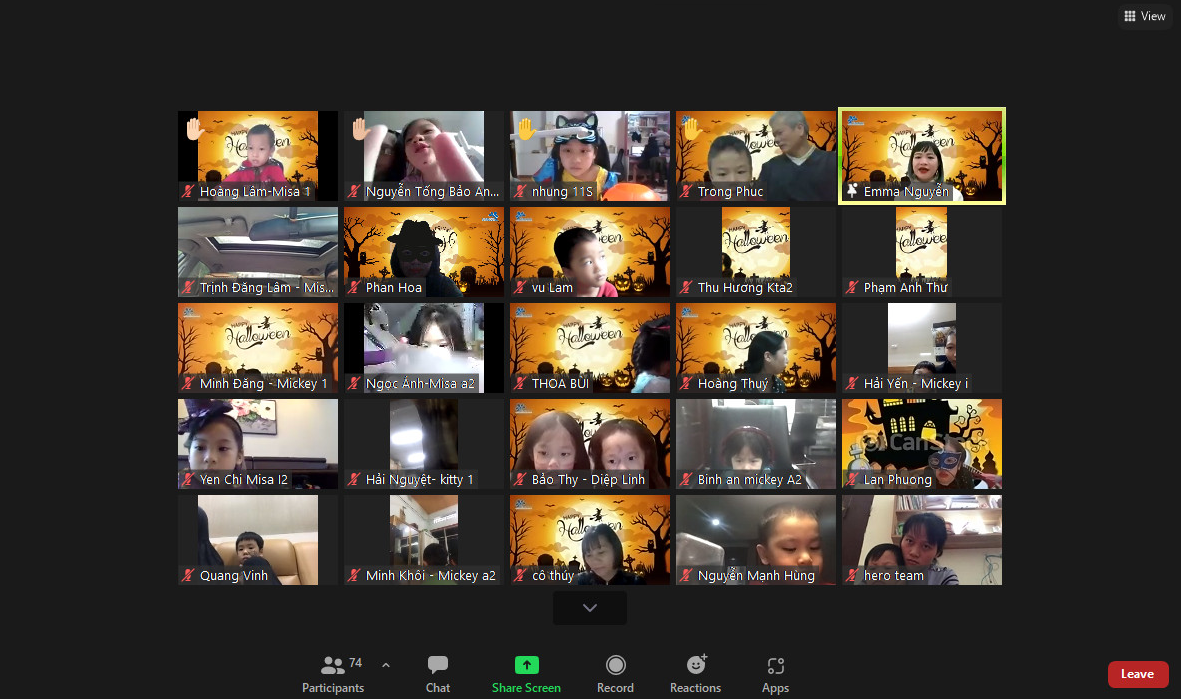Expand the Participants options chevron
Viewport: 1181px width, 699px height.
pyautogui.click(x=386, y=665)
